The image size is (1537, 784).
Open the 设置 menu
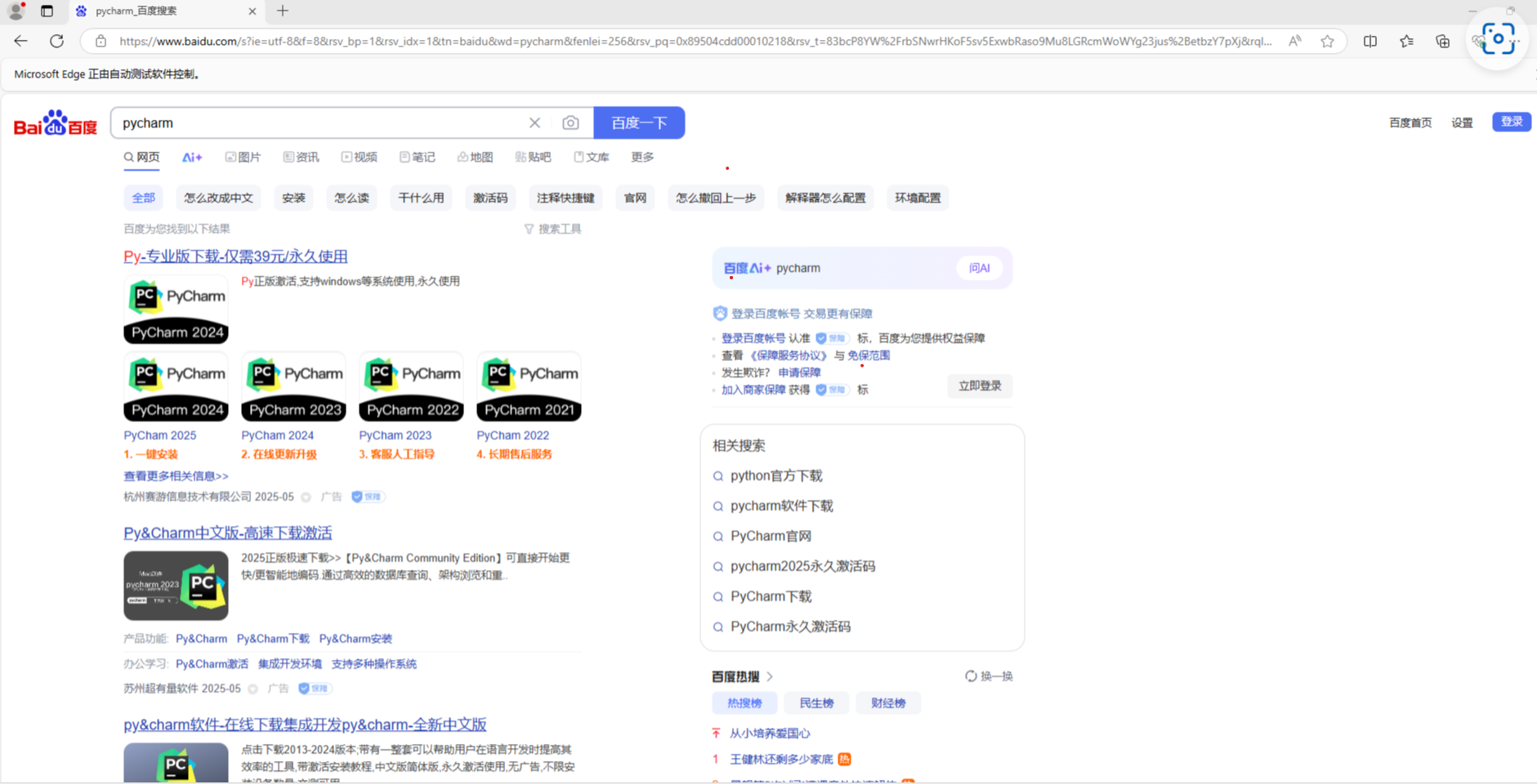coord(1462,122)
